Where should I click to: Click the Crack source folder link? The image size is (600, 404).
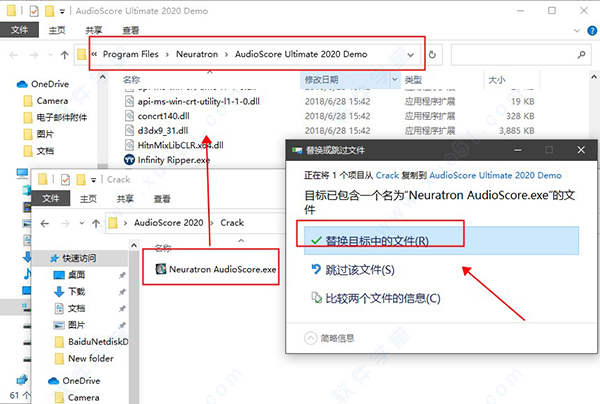(387, 175)
